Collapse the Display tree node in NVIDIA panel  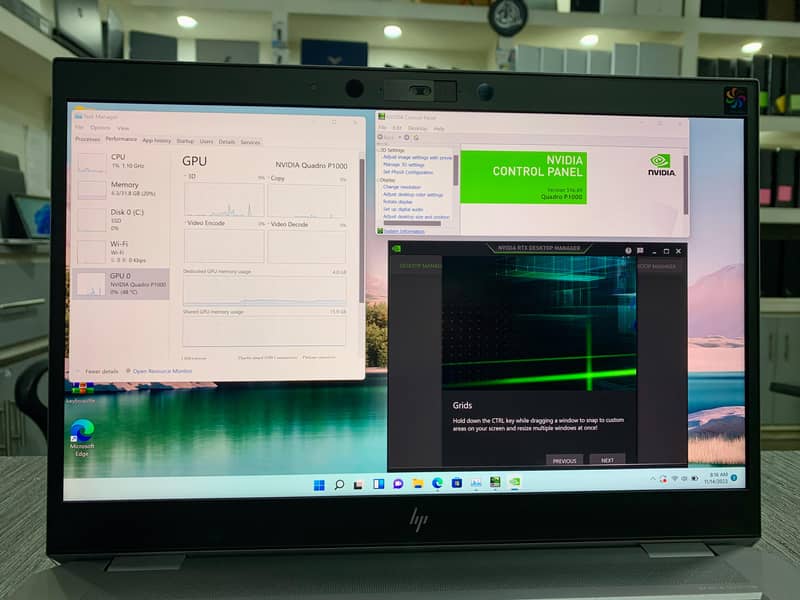pyautogui.click(x=380, y=179)
